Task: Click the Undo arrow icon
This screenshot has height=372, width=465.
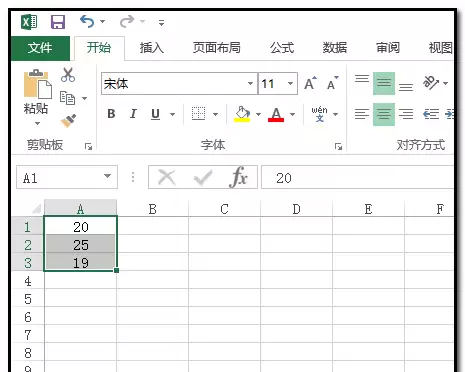Action: 87,21
